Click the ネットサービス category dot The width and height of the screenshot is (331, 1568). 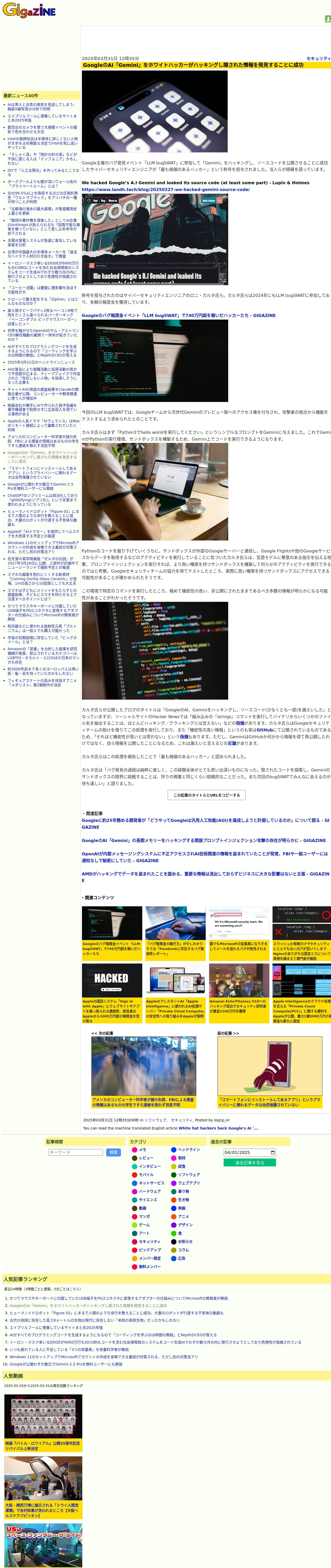pos(134,1183)
